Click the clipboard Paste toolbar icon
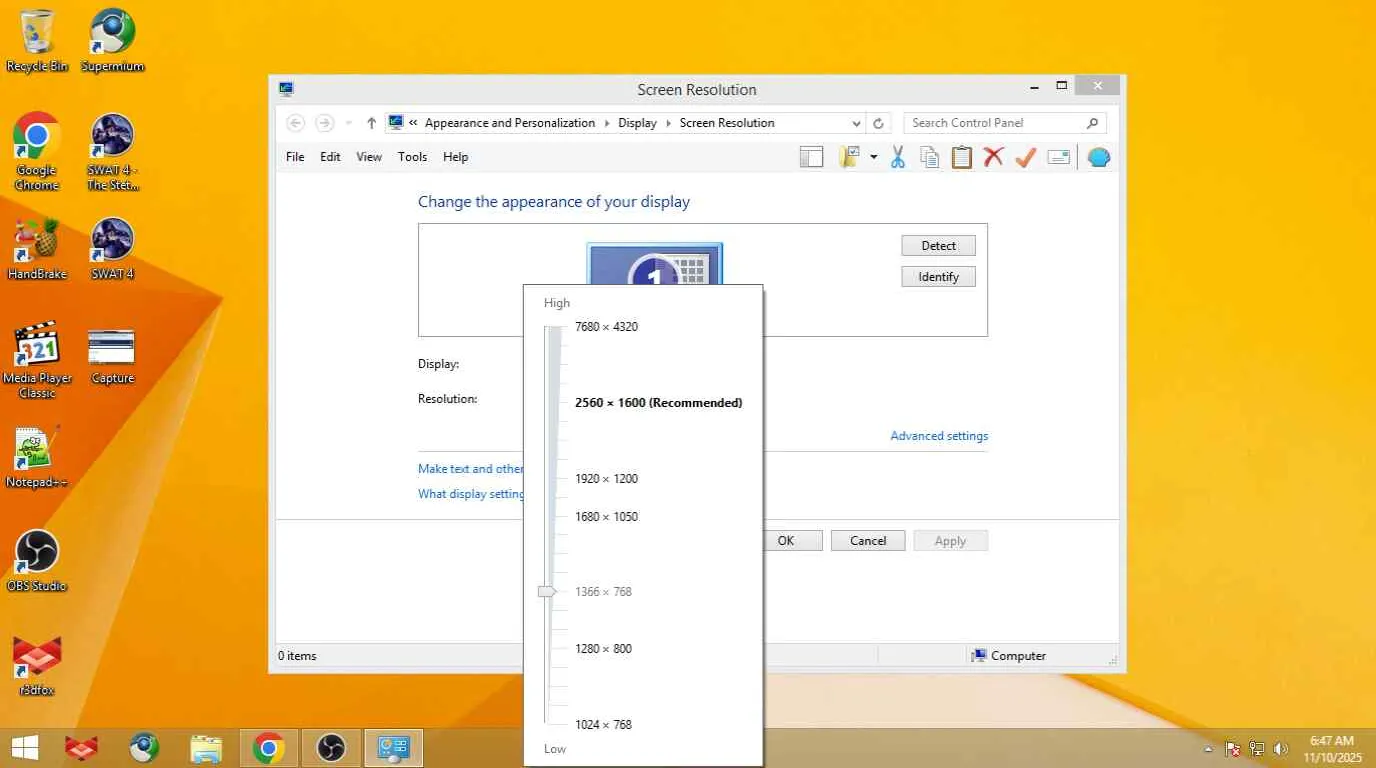Viewport: 1376px width, 768px height. coord(962,157)
